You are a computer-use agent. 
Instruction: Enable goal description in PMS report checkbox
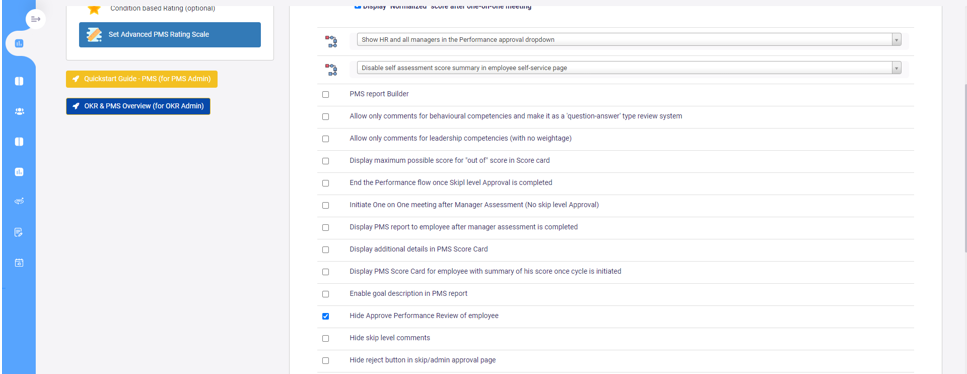[x=326, y=294]
